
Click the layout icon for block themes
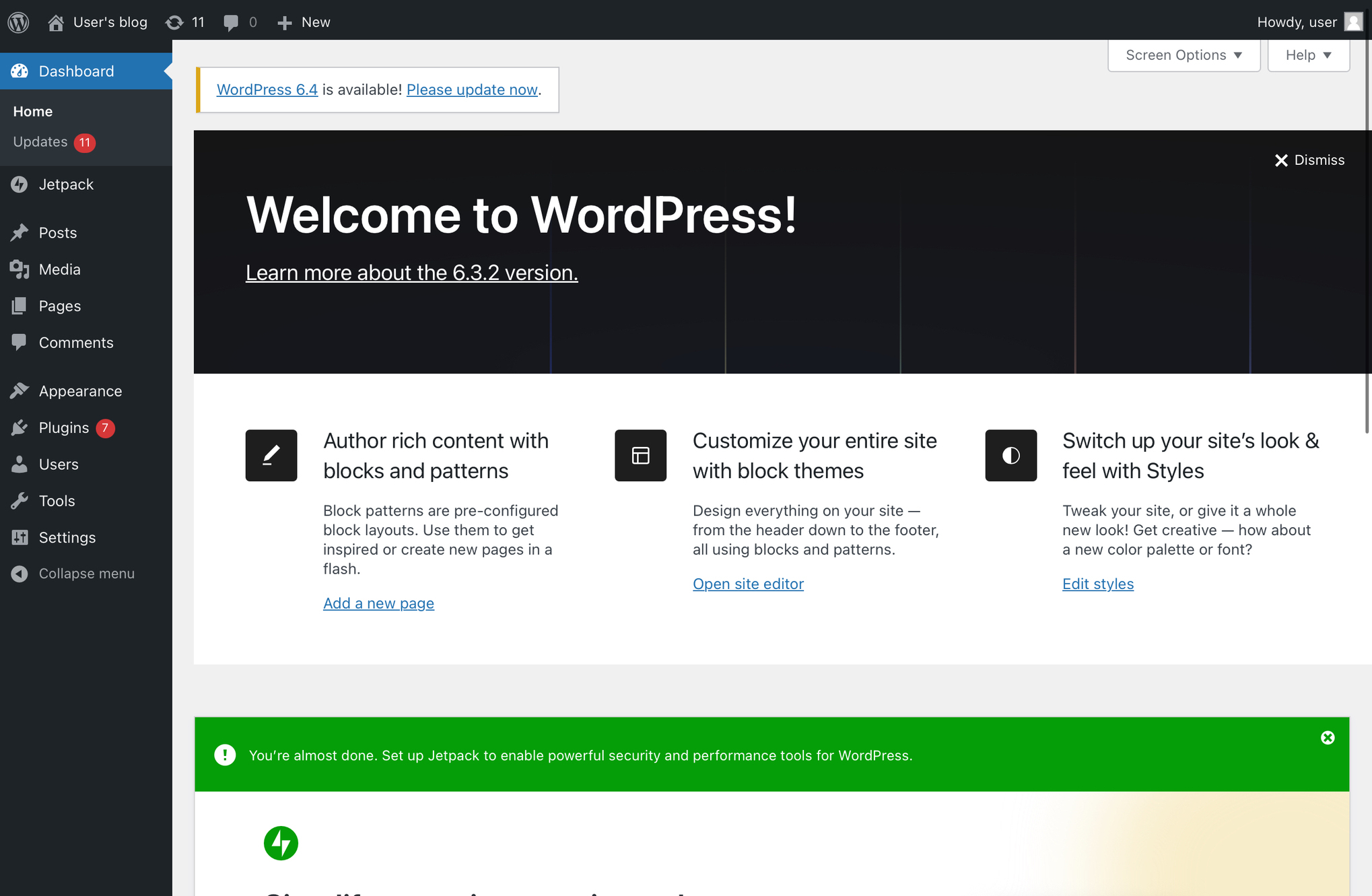(640, 455)
